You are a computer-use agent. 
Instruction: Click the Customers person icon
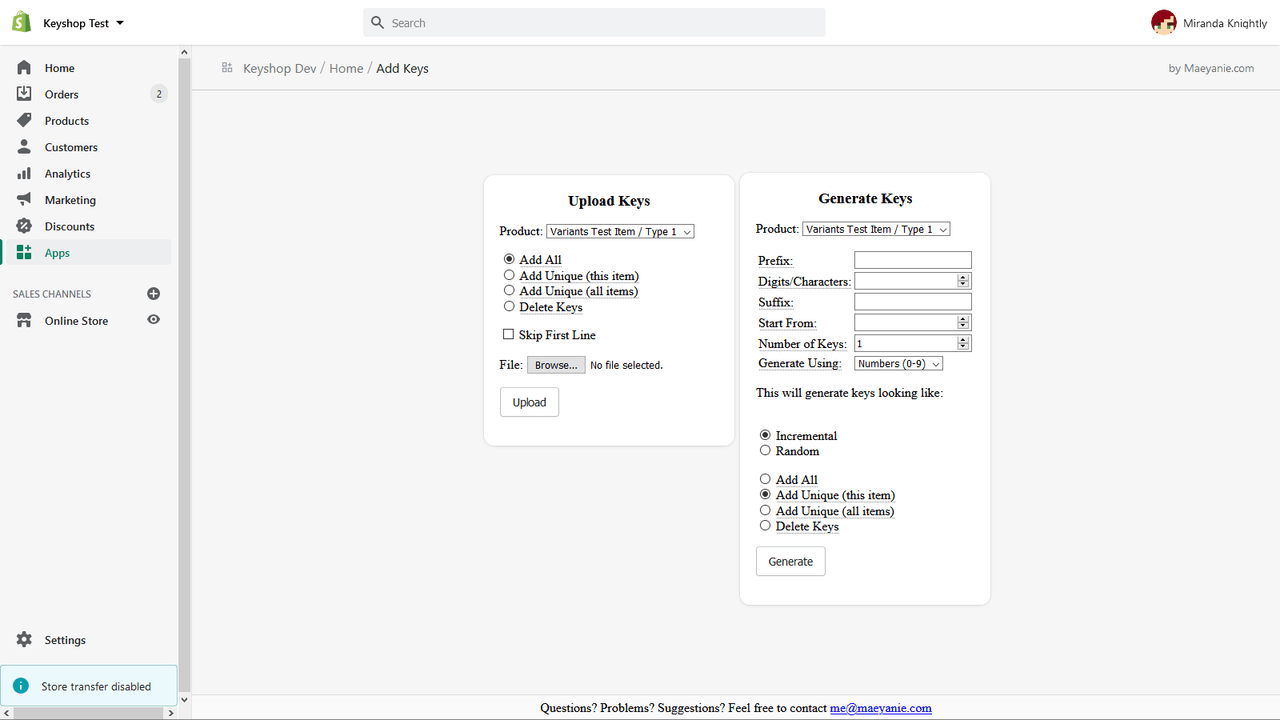pyautogui.click(x=24, y=147)
